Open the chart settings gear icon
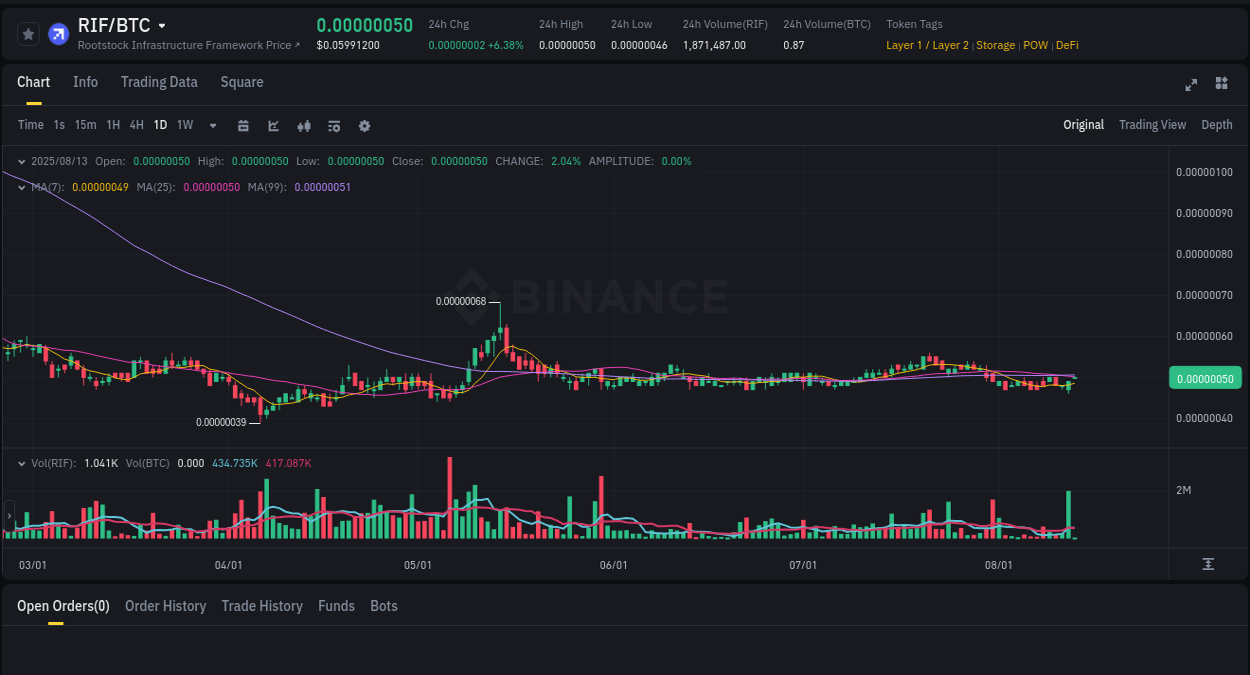Viewport: 1250px width, 675px height. [364, 125]
